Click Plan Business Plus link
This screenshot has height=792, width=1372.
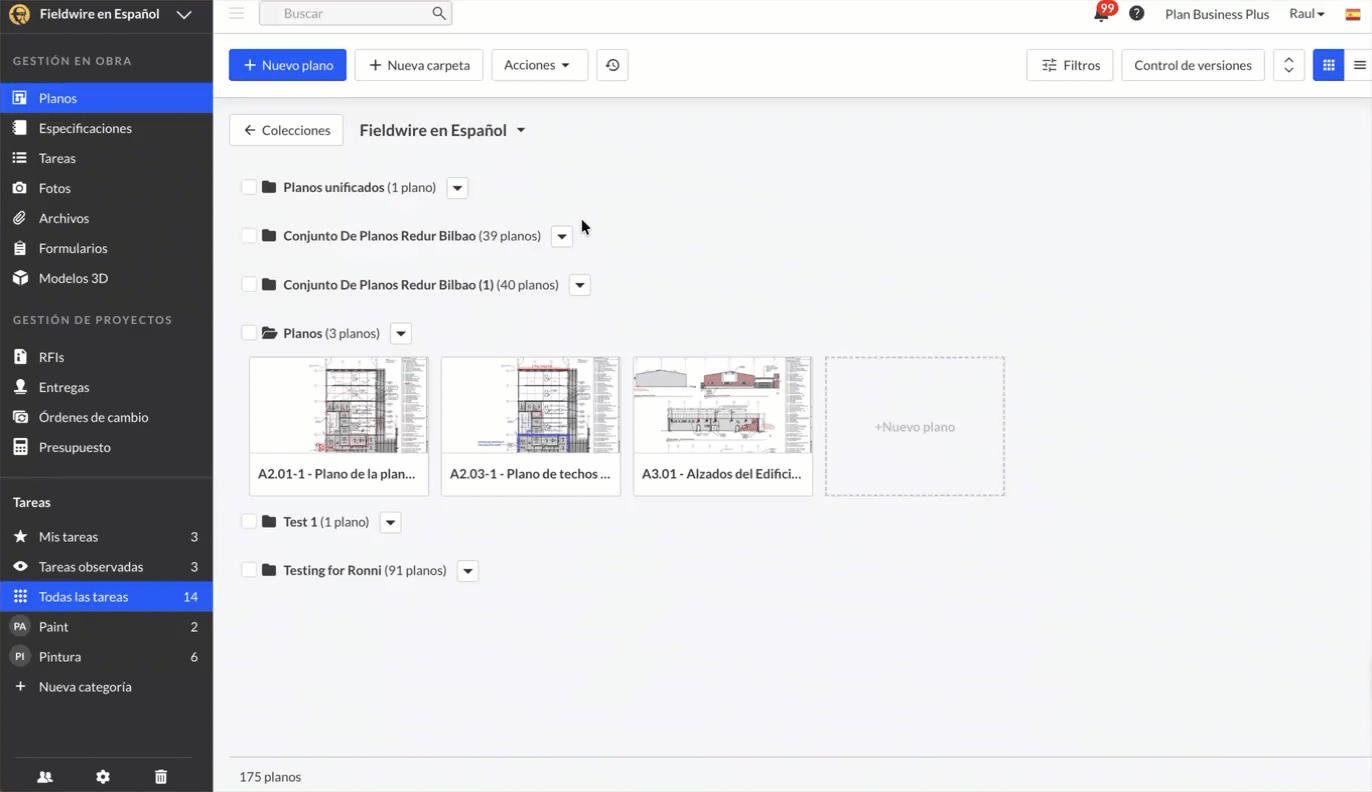coord(1217,14)
